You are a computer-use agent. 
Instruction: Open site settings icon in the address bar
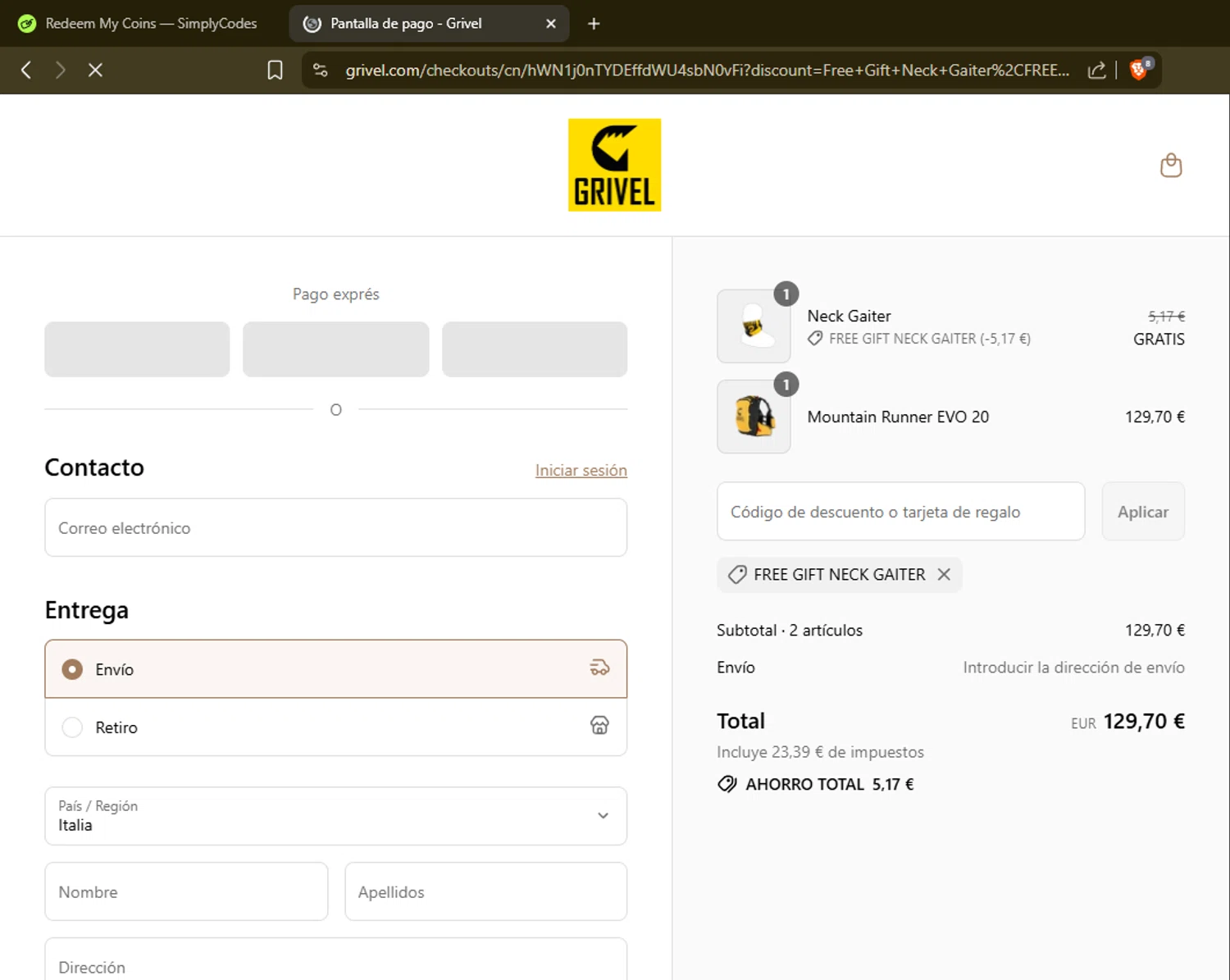pyautogui.click(x=321, y=71)
